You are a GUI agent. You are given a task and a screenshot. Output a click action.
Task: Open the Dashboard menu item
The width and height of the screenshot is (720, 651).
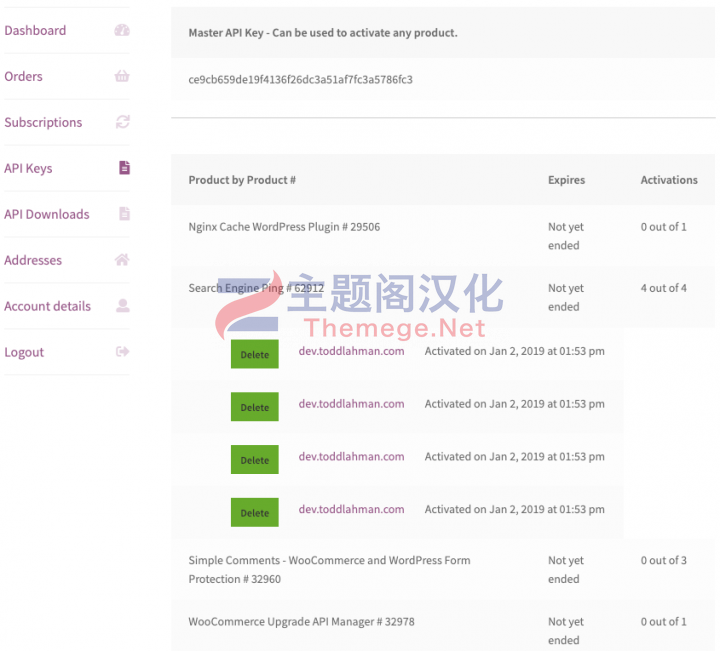(x=35, y=30)
